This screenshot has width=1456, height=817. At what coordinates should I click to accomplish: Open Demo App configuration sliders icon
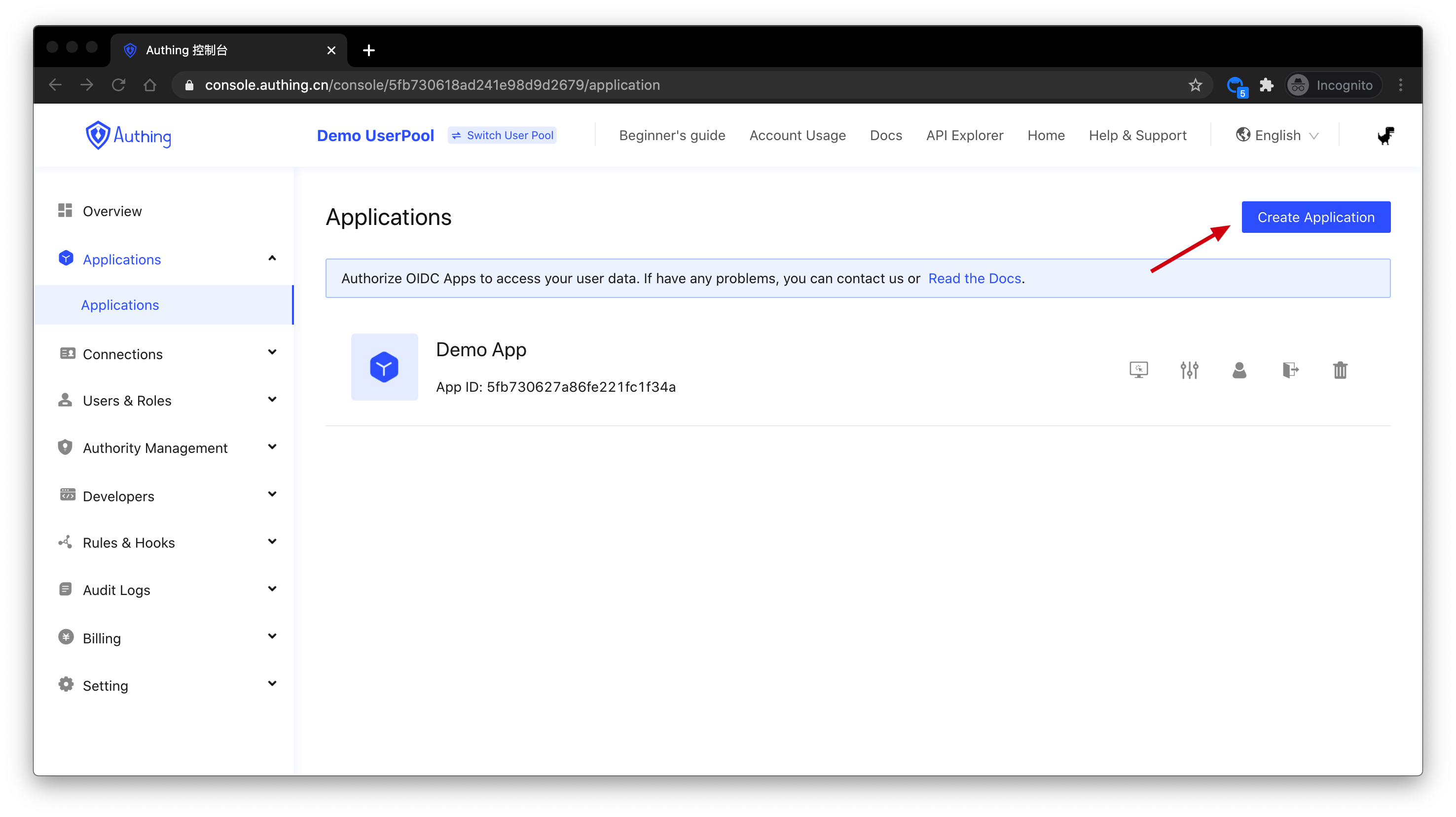[x=1189, y=370]
